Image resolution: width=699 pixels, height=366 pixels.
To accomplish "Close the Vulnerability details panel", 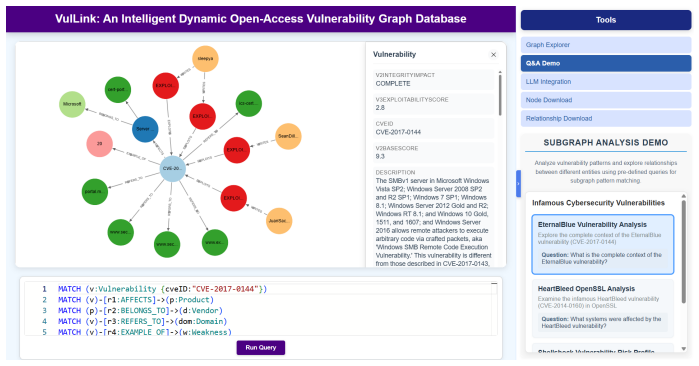I will click(493, 54).
